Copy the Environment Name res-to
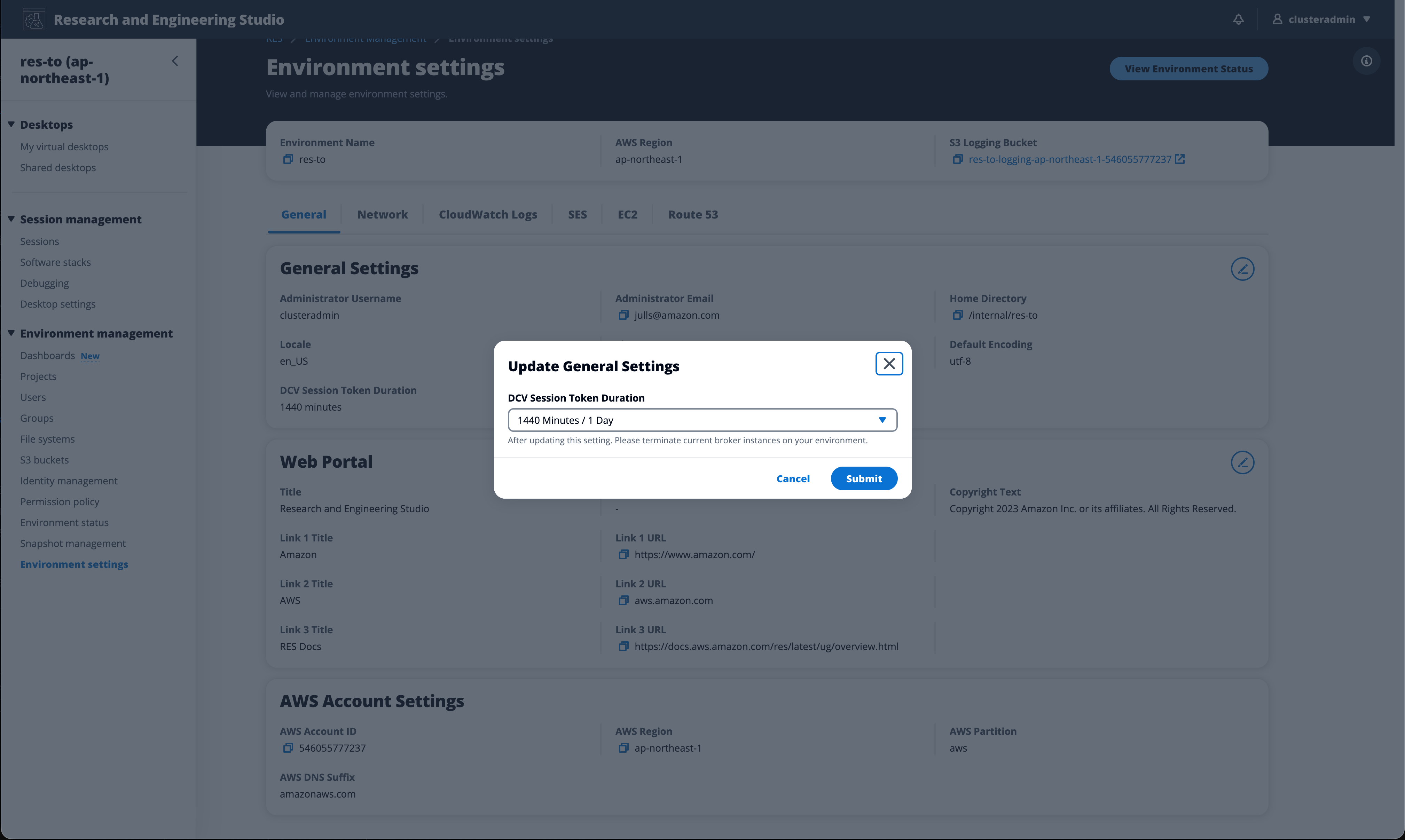Viewport: 1405px width, 840px height. coord(288,160)
